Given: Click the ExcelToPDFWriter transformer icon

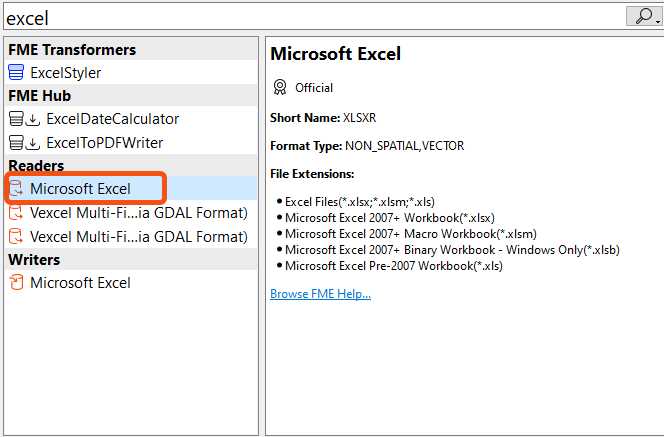Looking at the screenshot, I should 16,143.
